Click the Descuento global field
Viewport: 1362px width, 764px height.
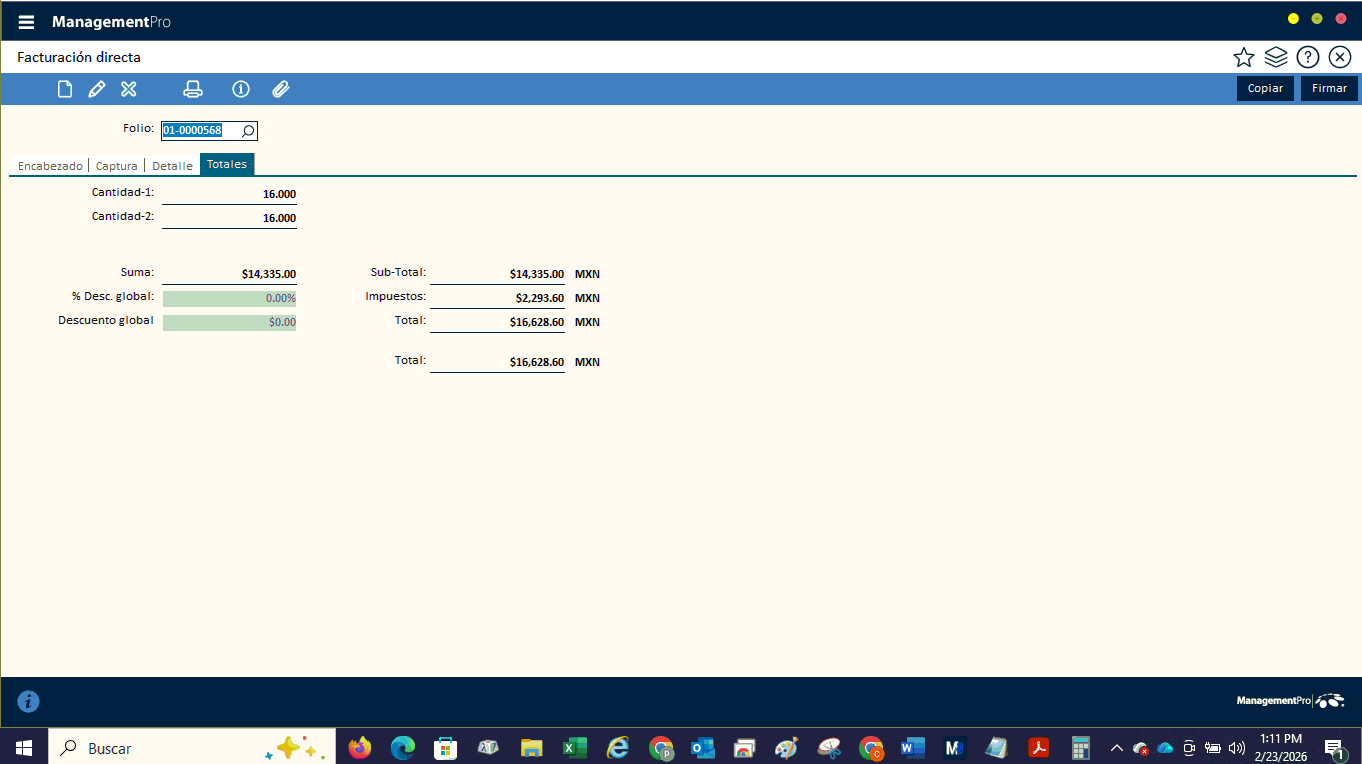(x=229, y=322)
